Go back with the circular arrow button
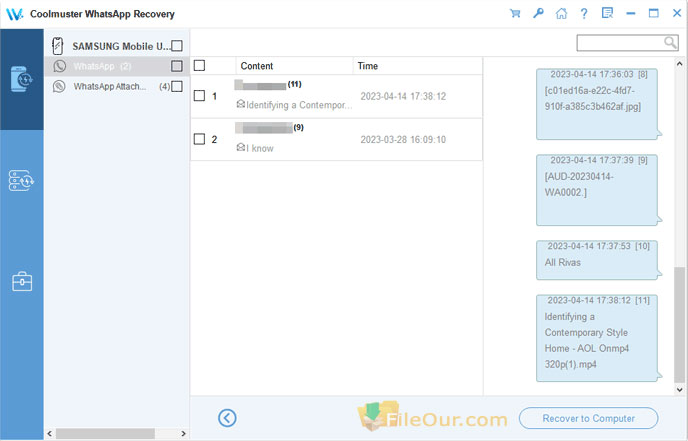 [227, 418]
